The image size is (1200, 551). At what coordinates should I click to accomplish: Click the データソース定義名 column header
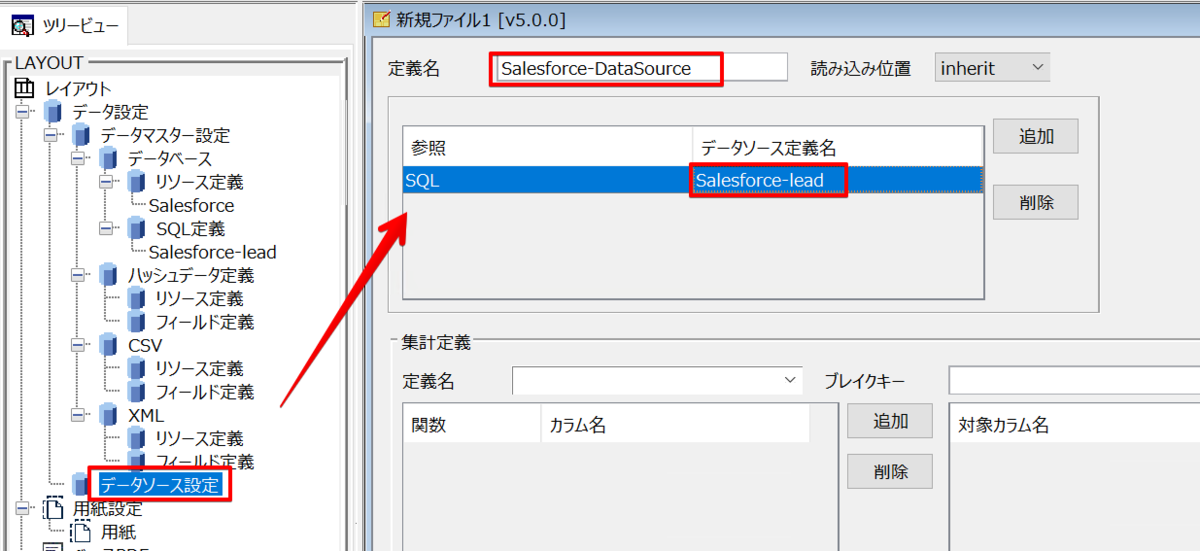click(x=837, y=147)
